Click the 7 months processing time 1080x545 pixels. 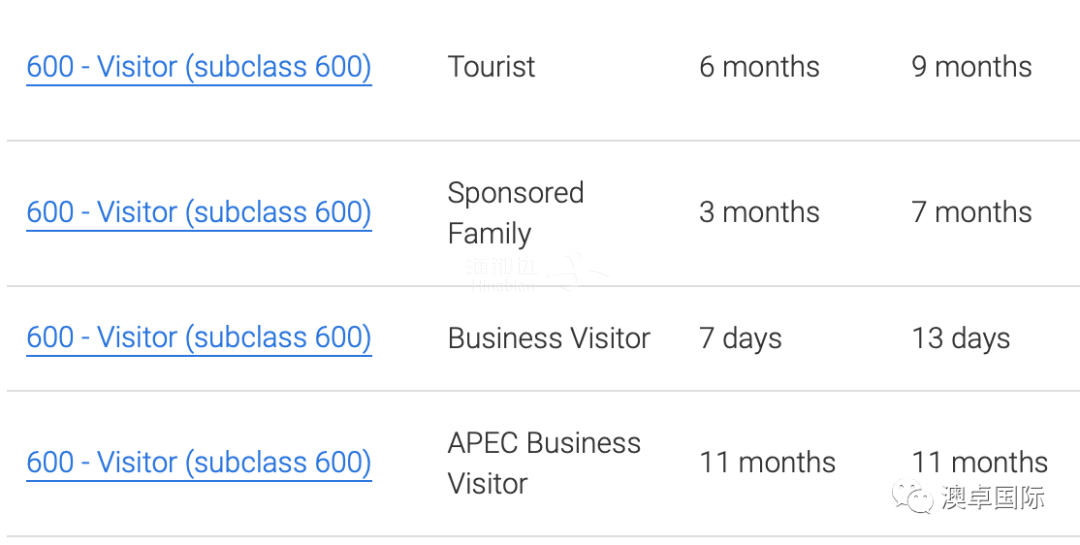click(x=972, y=213)
